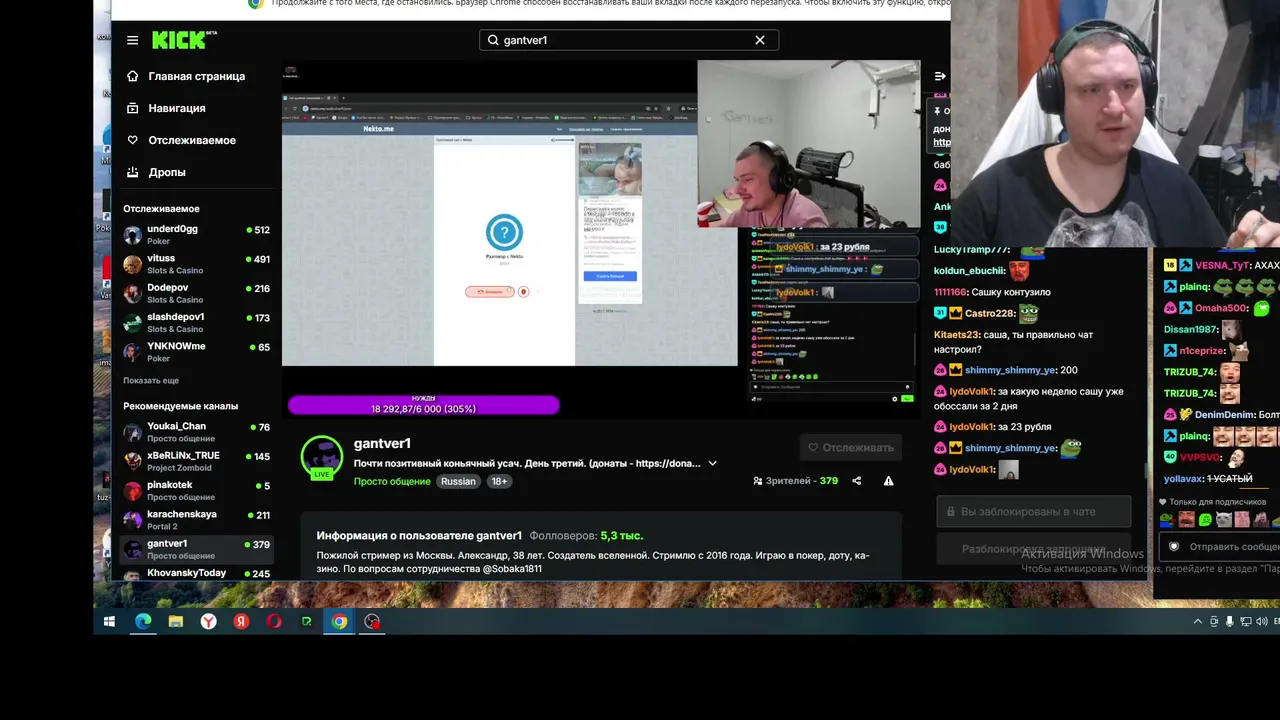Image resolution: width=1280 pixels, height=720 pixels.
Task: Open slashdepov1 channel from followed list
Action: click(x=196, y=322)
